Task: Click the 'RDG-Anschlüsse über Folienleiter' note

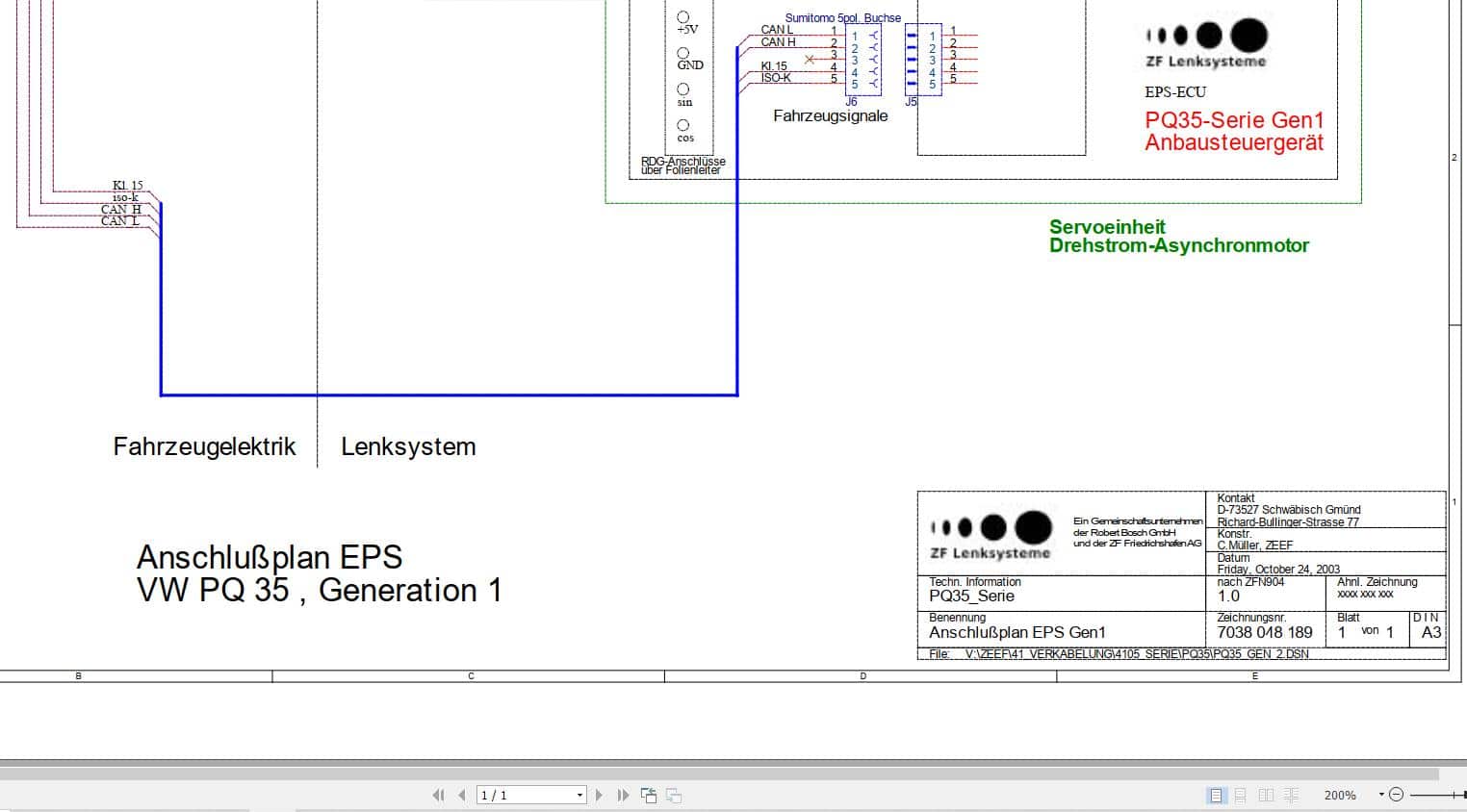Action: pyautogui.click(x=683, y=165)
